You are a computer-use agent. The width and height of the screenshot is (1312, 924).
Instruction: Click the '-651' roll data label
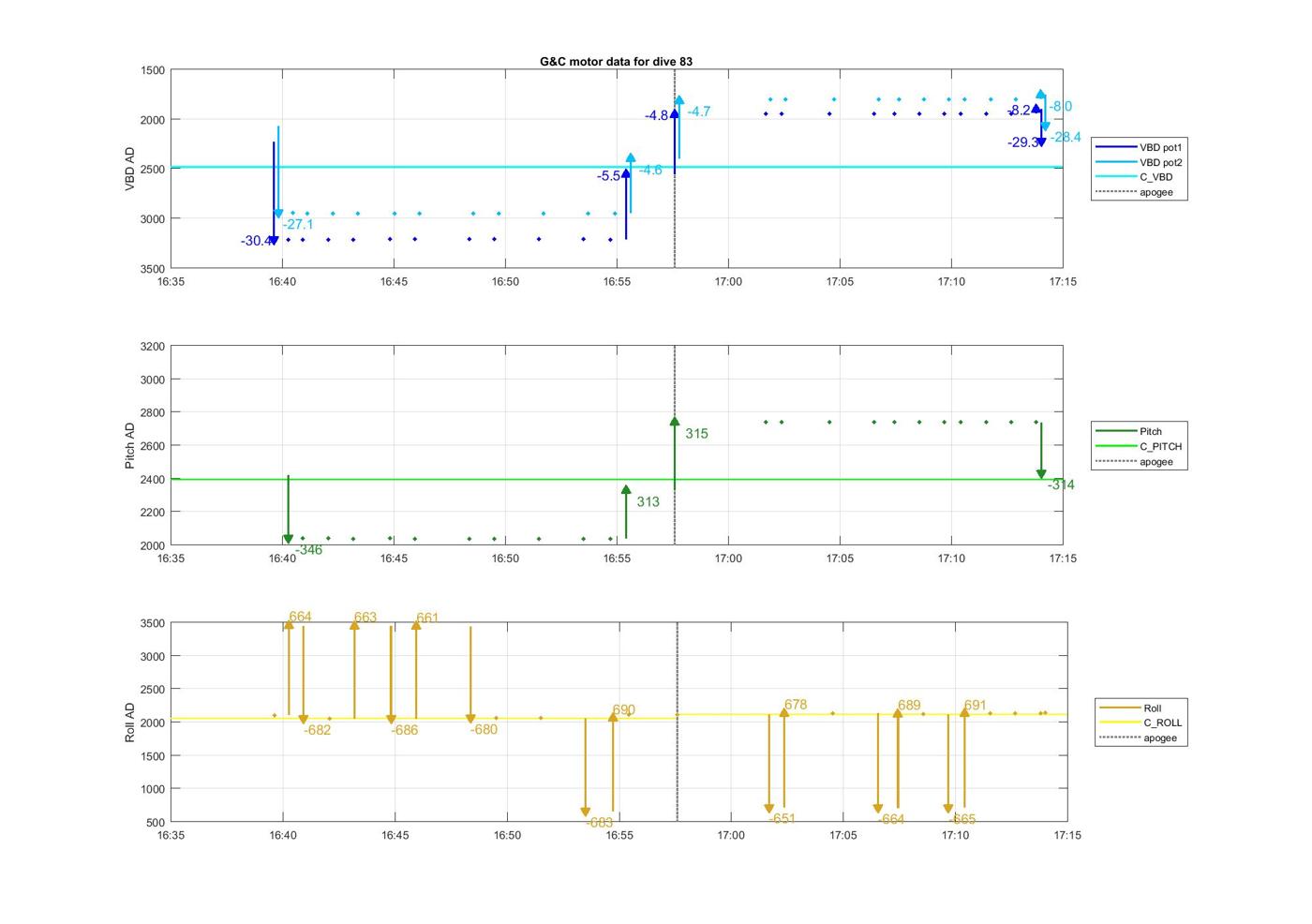coord(782,818)
